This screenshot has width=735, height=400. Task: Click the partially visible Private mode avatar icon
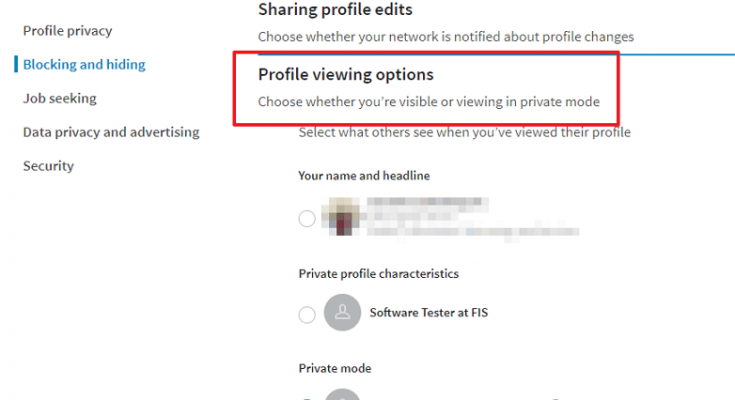coord(342,394)
